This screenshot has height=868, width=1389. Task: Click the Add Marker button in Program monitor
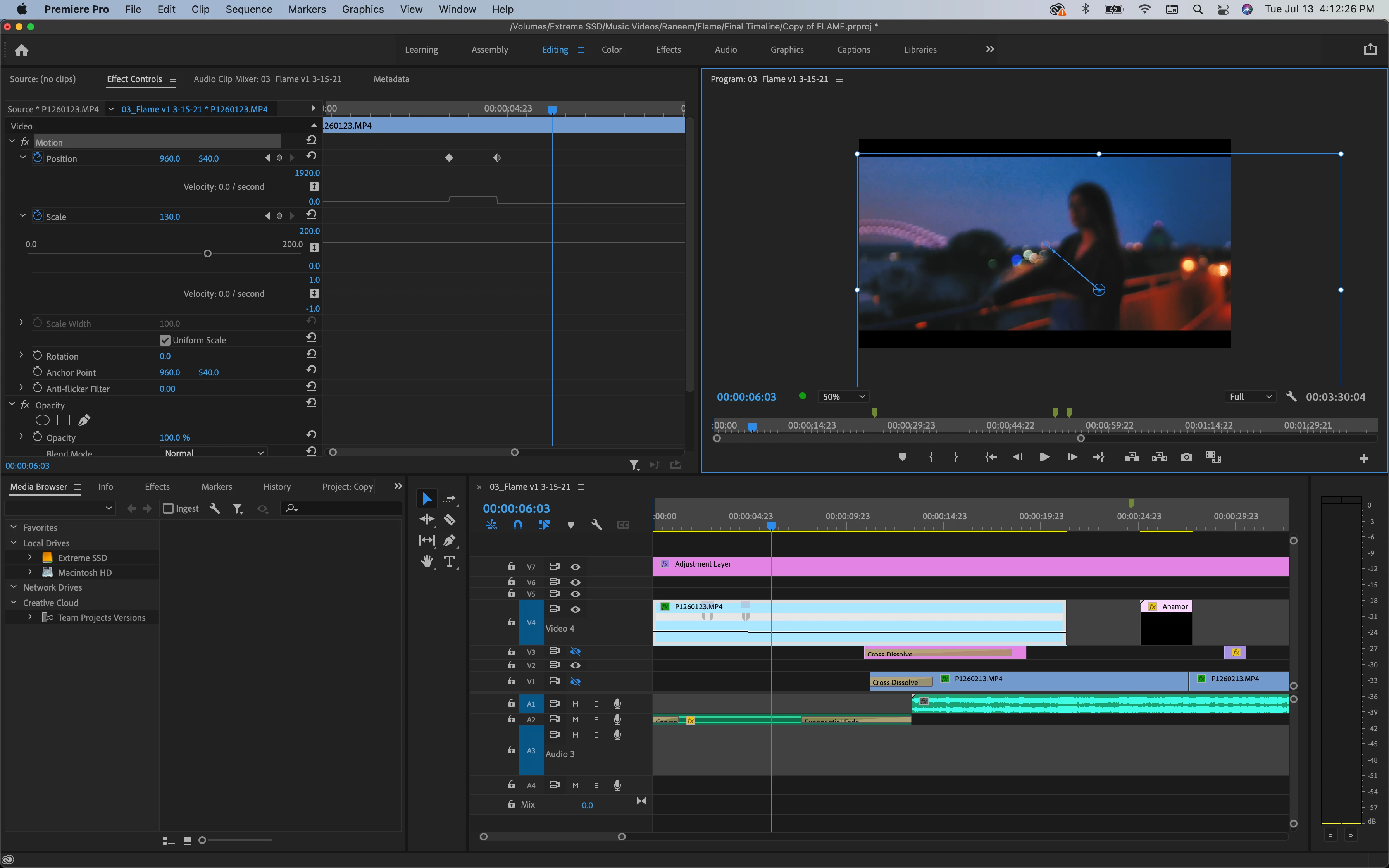902,457
